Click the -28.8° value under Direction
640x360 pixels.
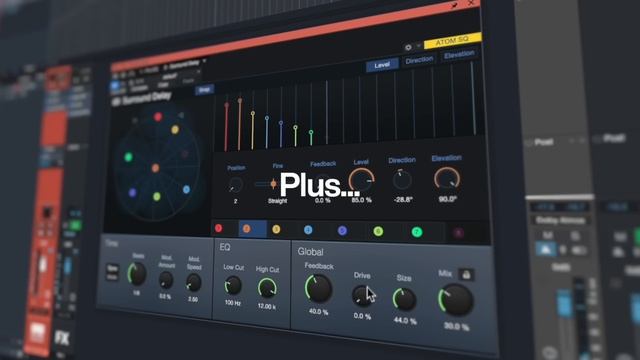403,200
